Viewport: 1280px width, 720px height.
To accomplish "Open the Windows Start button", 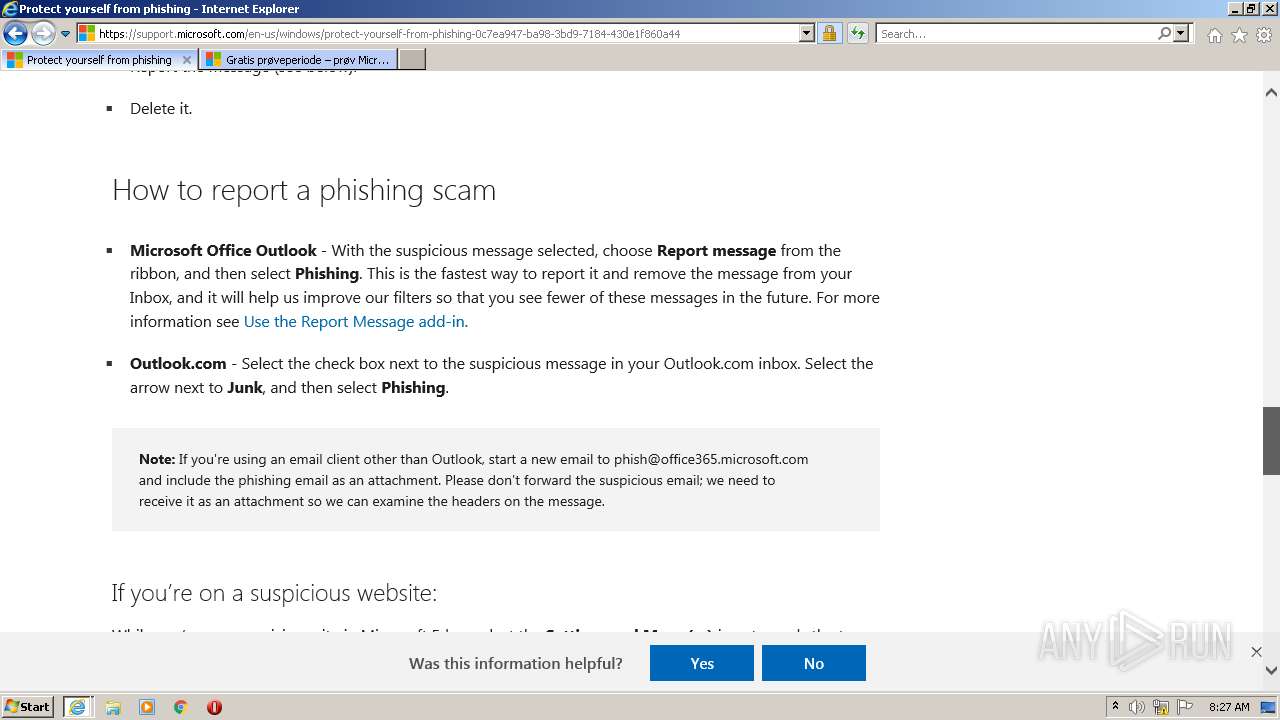I will click(x=27, y=707).
